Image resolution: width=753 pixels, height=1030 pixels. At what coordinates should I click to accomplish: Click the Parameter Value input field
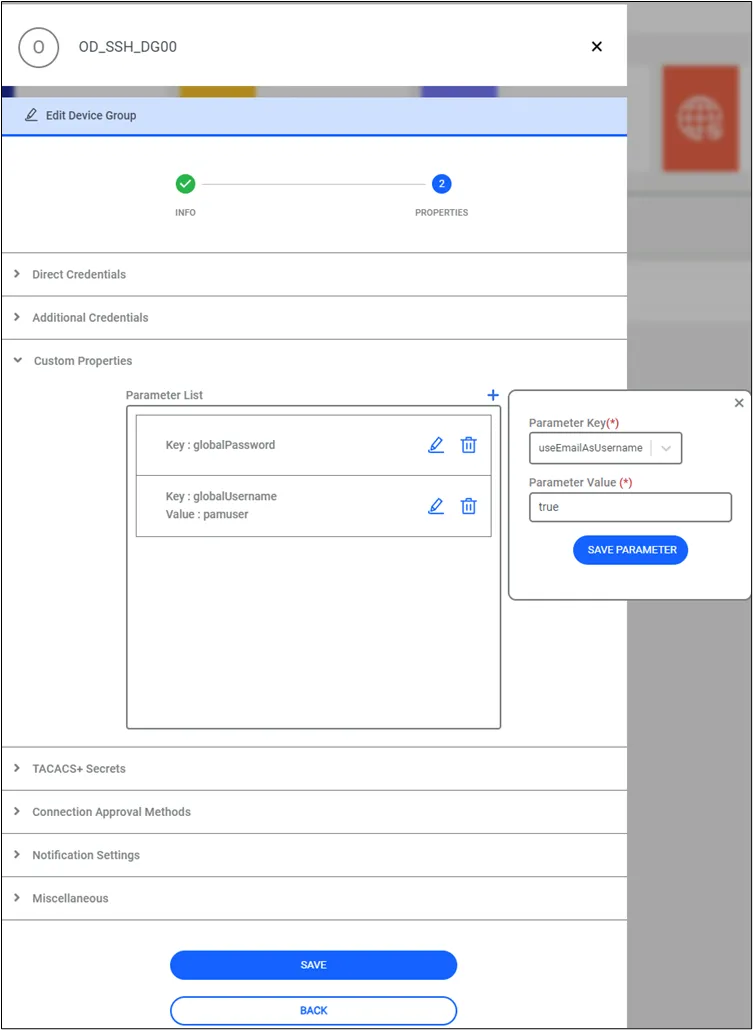[x=630, y=507]
